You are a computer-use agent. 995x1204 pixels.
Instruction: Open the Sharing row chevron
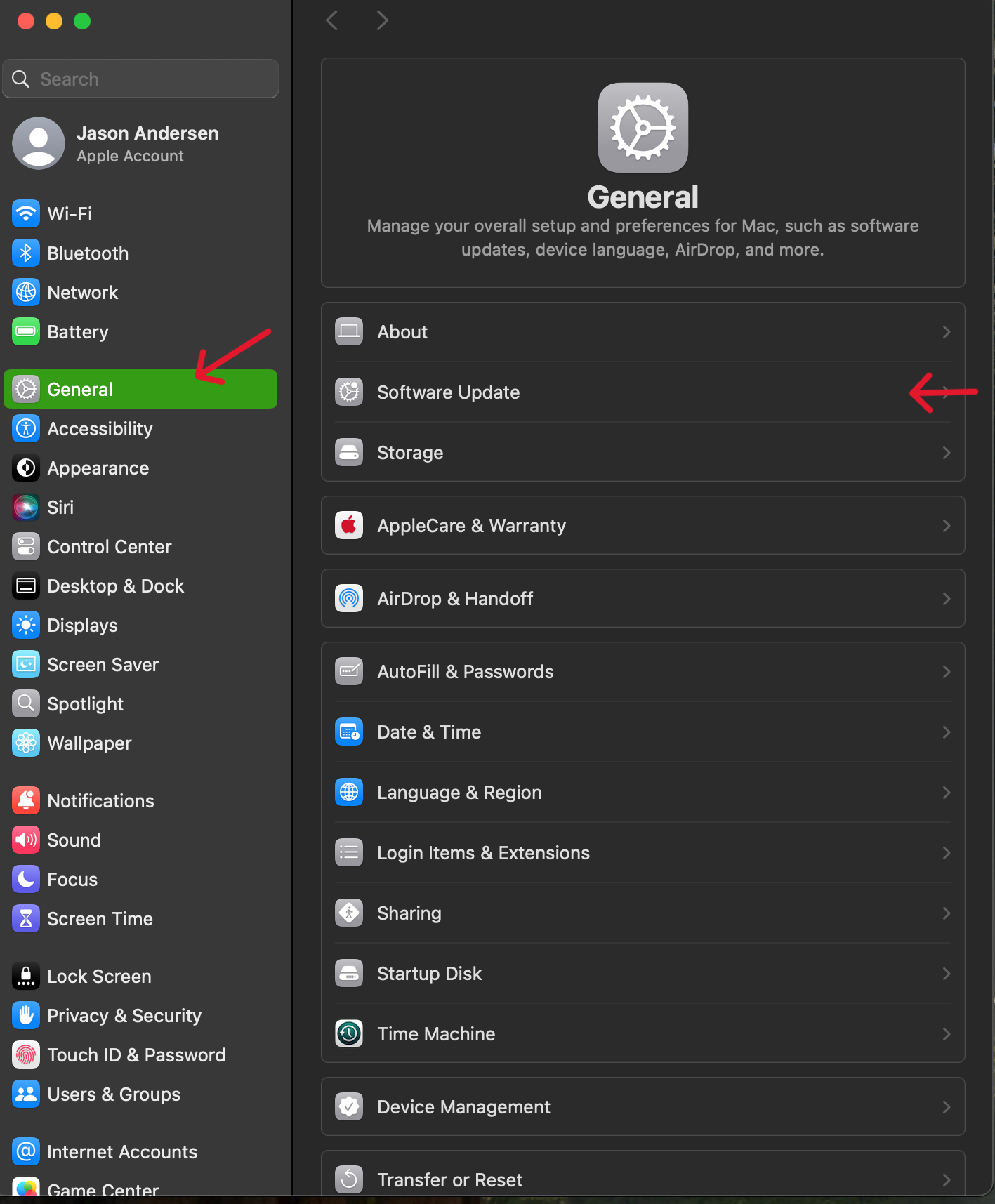pos(947,913)
